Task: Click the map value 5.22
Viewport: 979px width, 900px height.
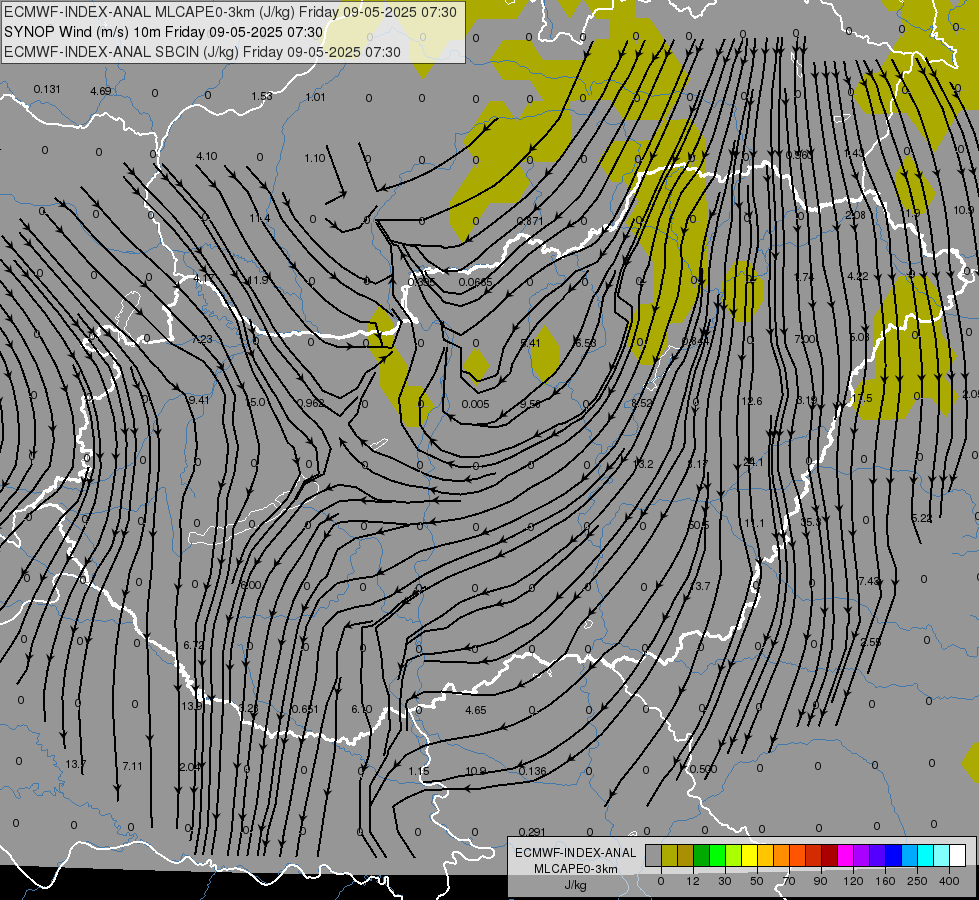Action: coord(922,518)
